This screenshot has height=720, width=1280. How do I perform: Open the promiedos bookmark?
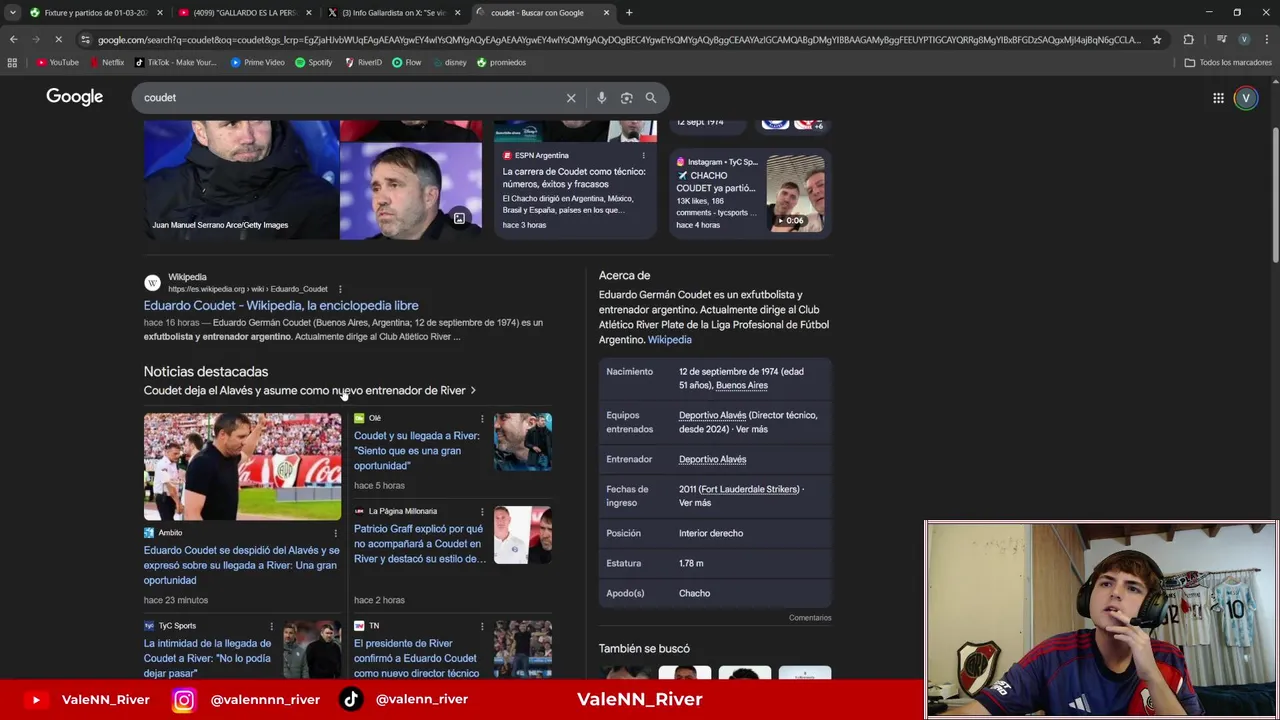501,62
